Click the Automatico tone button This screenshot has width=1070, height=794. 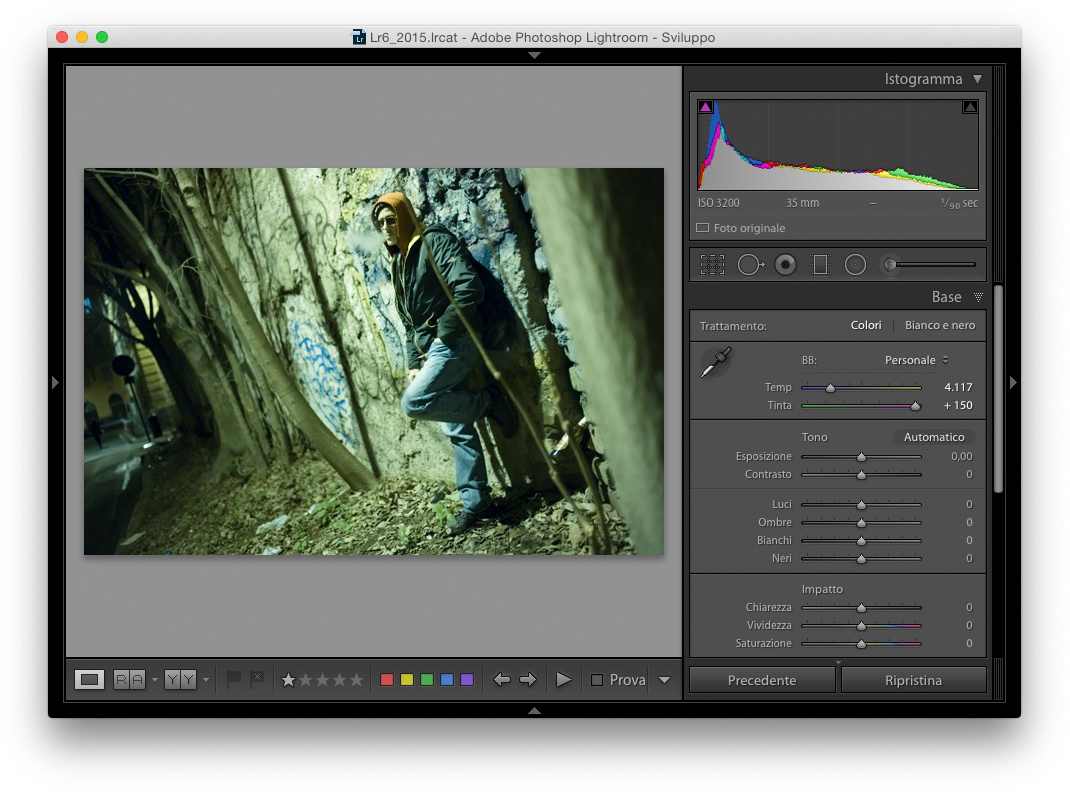coord(934,437)
